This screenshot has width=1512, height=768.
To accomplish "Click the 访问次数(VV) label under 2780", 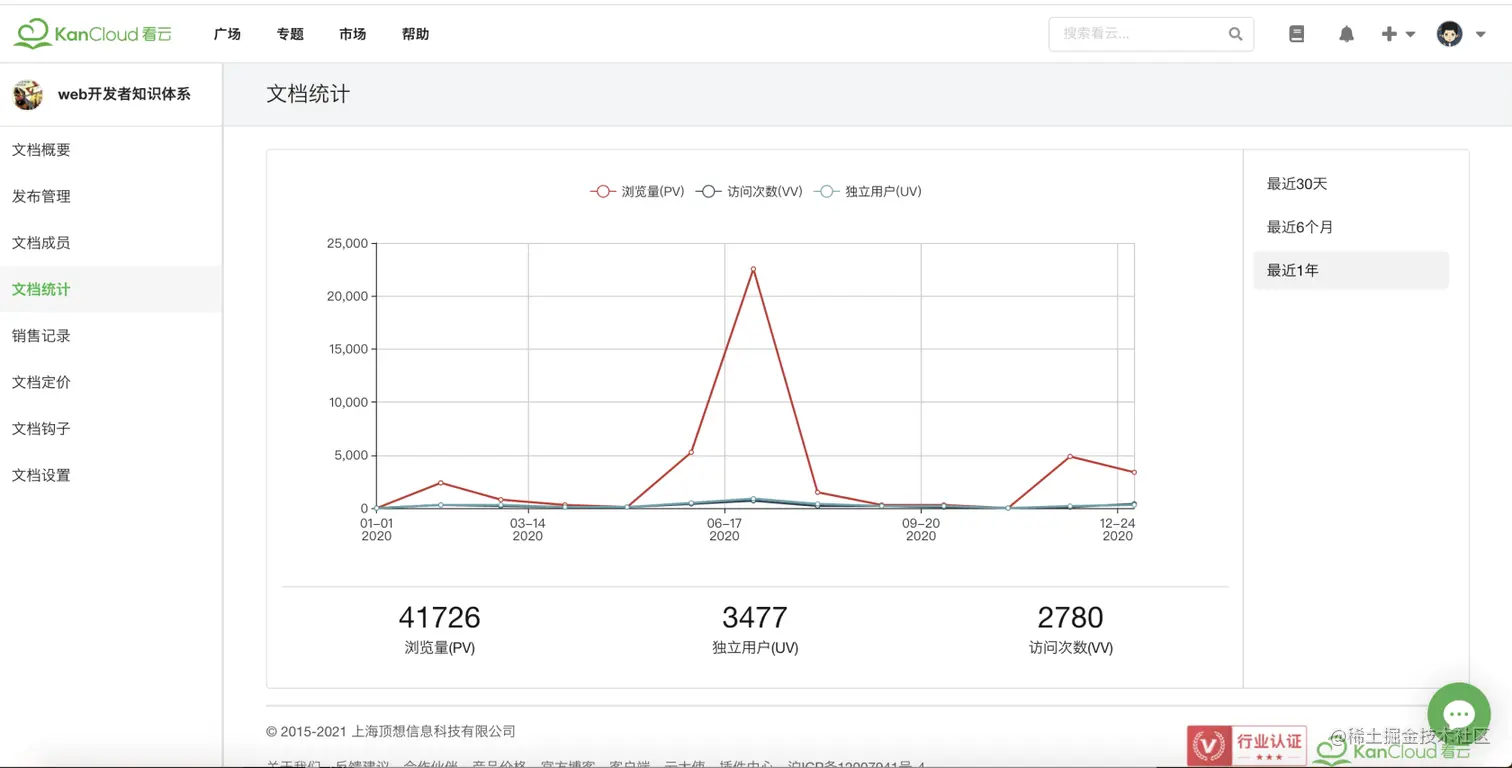I will tap(1070, 648).
